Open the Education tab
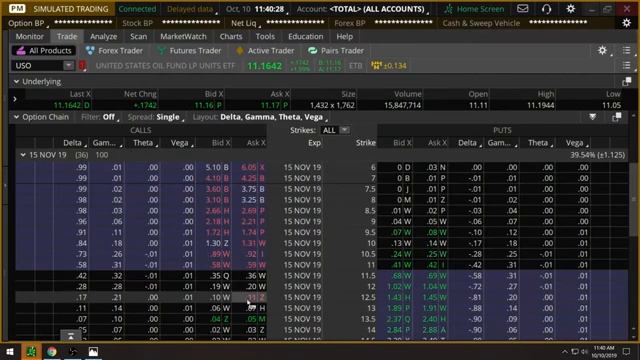The image size is (640, 360). (306, 36)
